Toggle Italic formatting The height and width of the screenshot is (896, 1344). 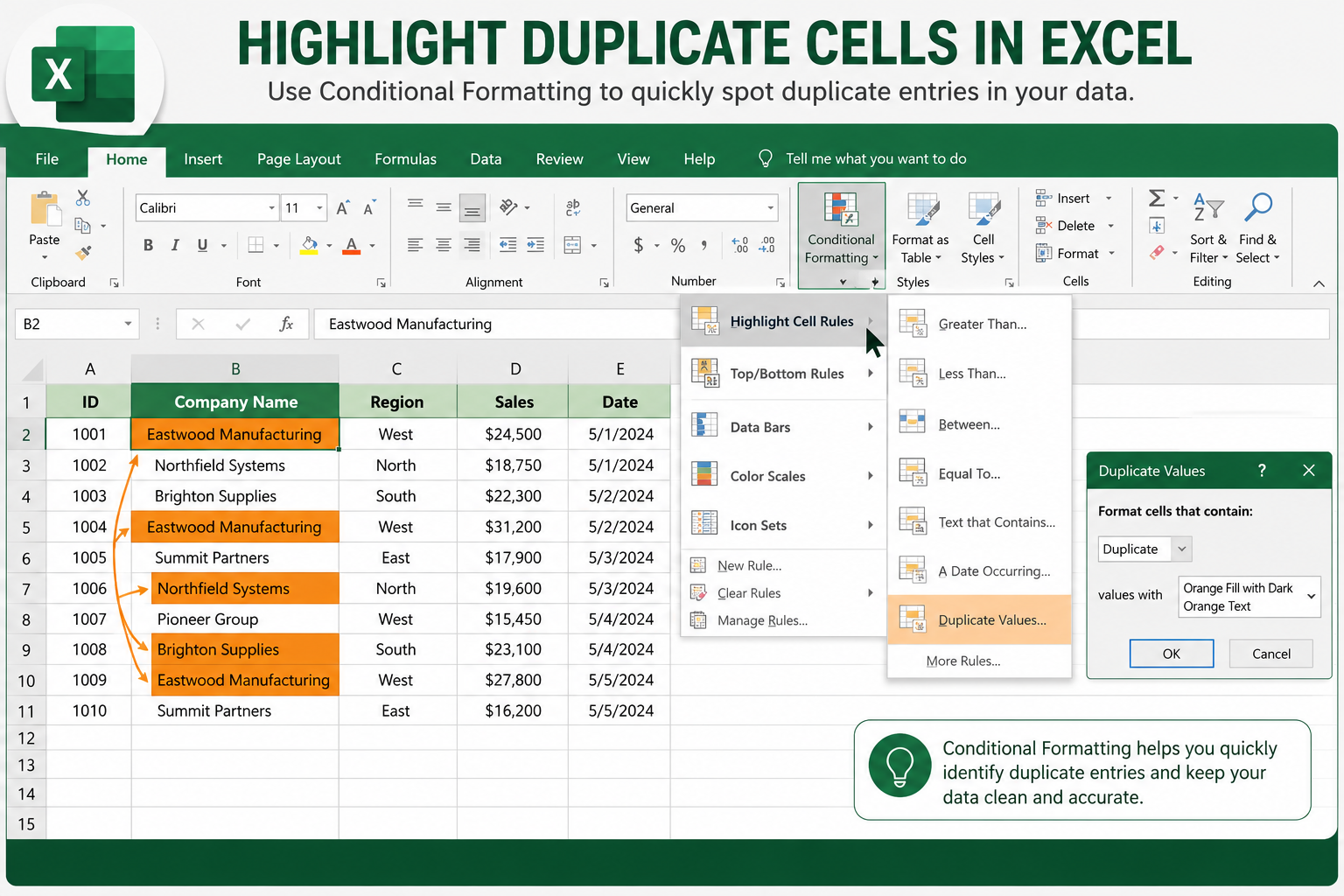coord(175,245)
